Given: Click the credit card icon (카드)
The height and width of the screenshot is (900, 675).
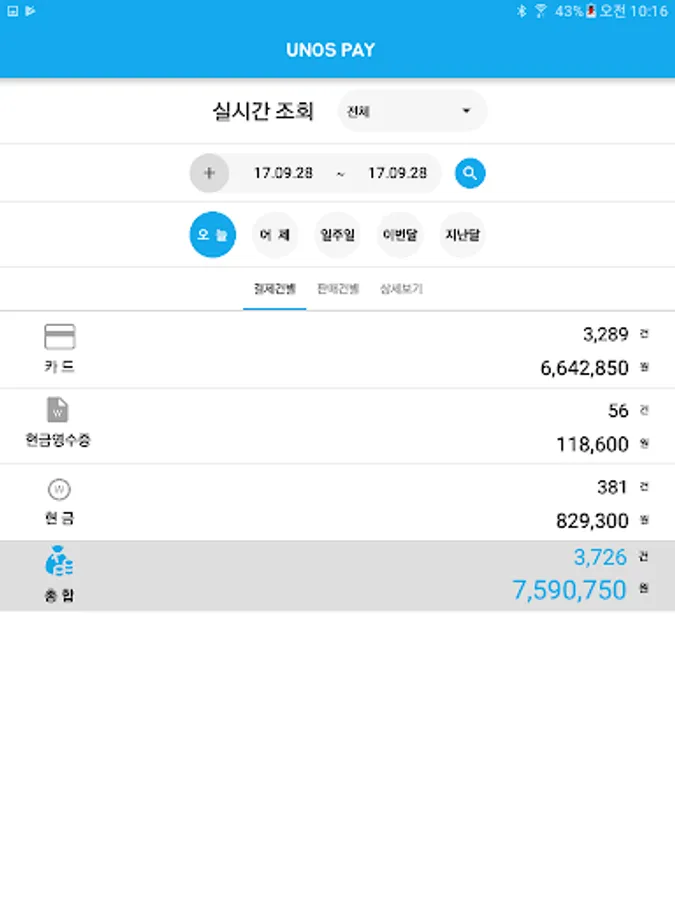Looking at the screenshot, I should point(60,337).
